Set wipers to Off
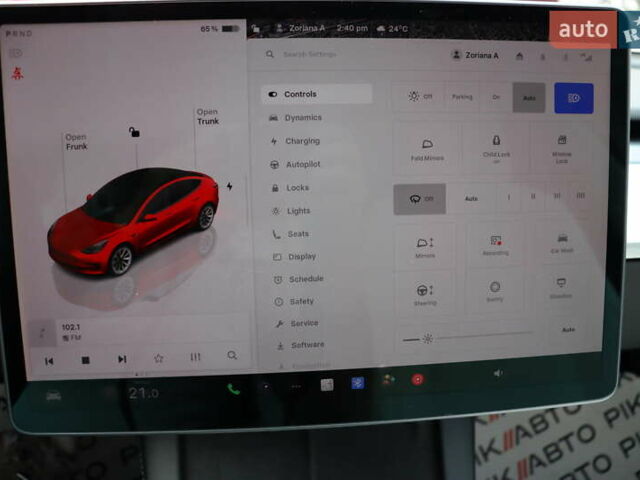 click(x=420, y=199)
